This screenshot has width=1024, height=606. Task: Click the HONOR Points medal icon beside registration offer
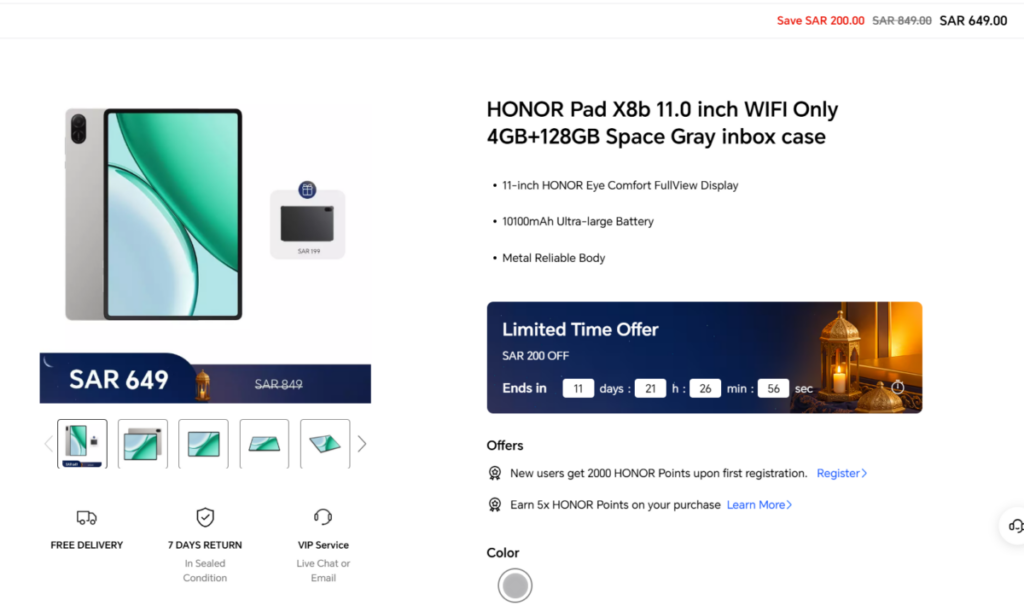[x=494, y=473]
